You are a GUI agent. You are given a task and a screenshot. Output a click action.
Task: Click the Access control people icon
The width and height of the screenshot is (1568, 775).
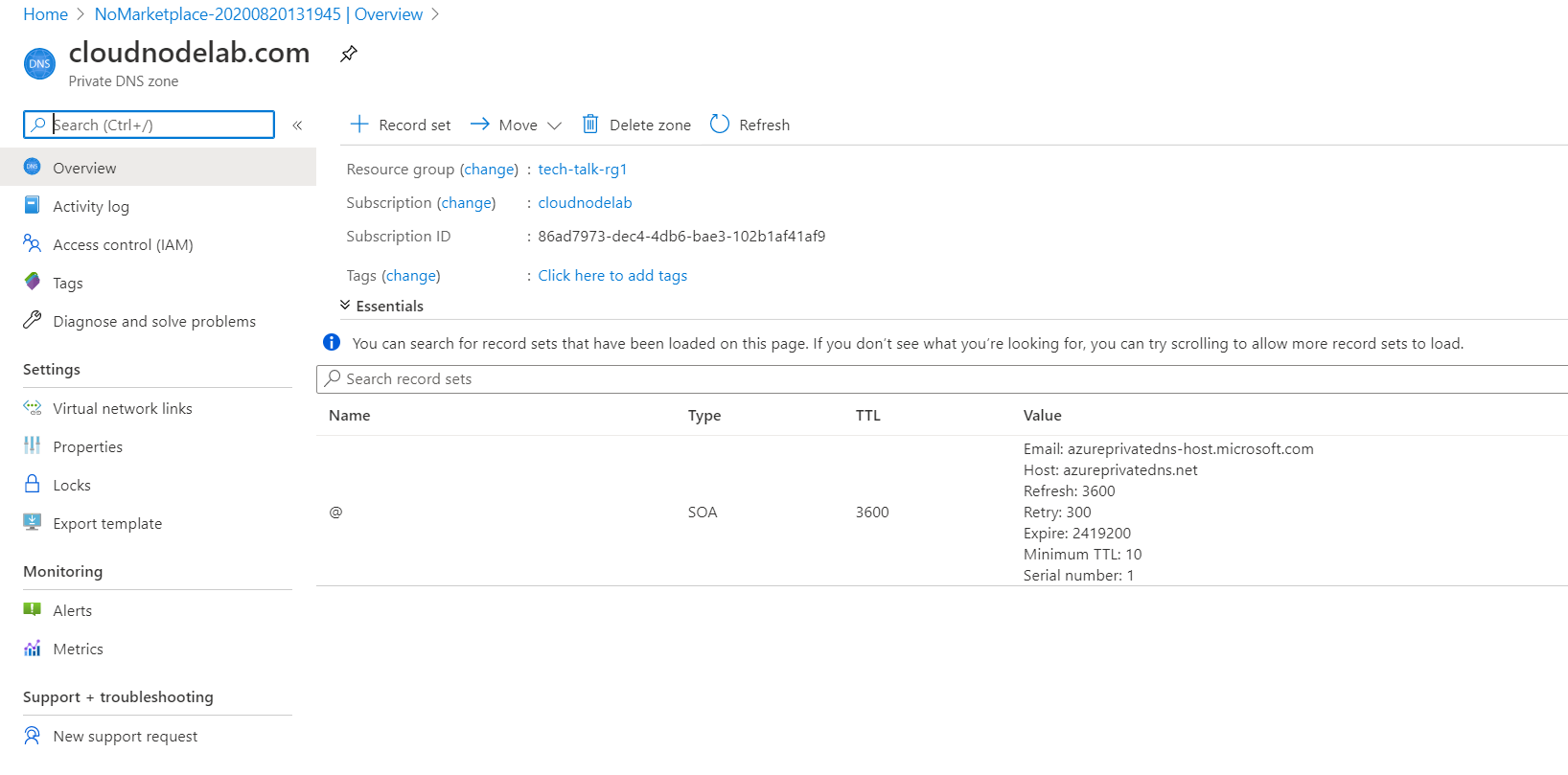click(x=32, y=243)
